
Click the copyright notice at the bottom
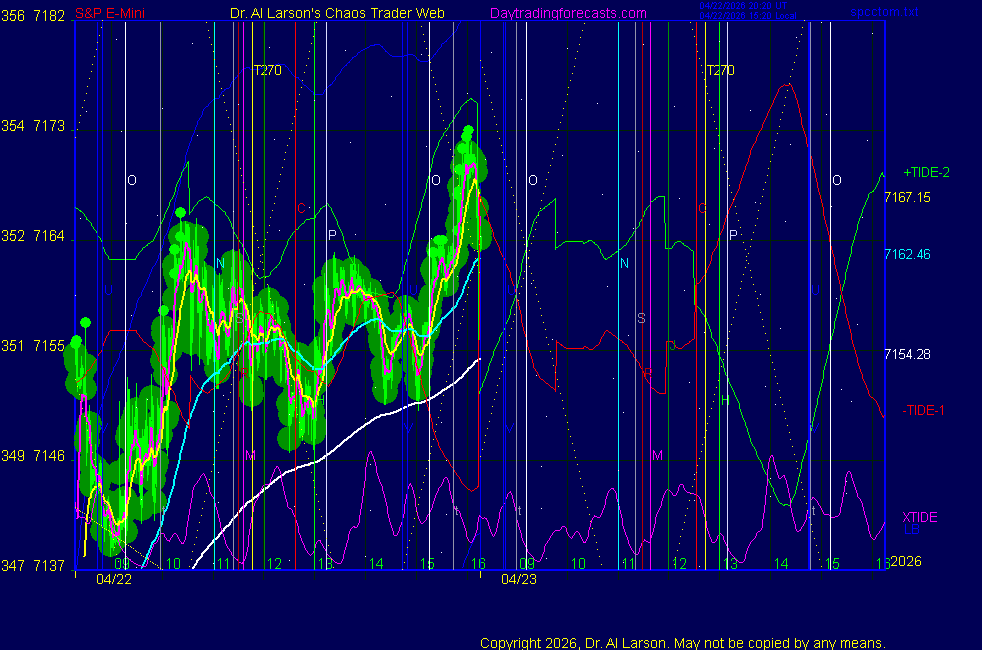(682, 643)
